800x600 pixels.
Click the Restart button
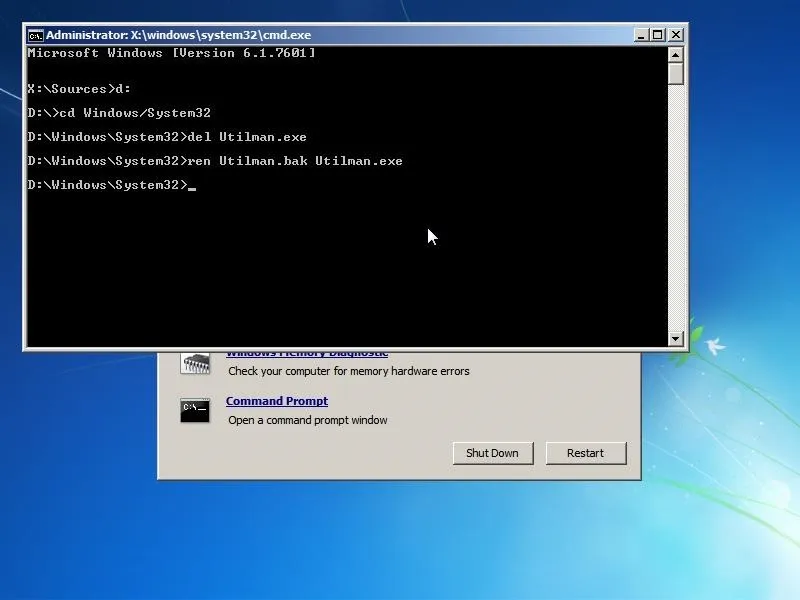[x=586, y=453]
